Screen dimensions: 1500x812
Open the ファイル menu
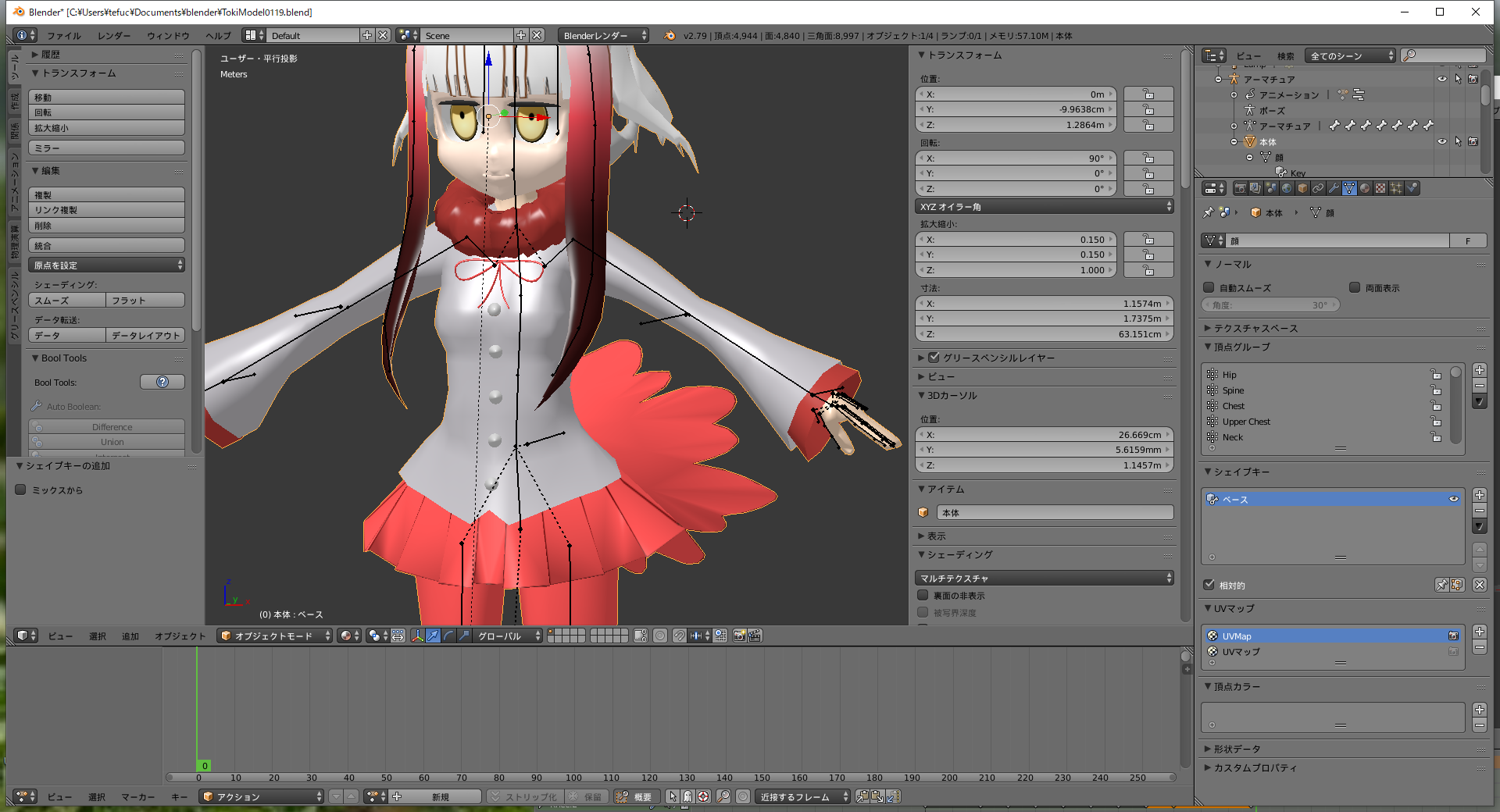64,36
